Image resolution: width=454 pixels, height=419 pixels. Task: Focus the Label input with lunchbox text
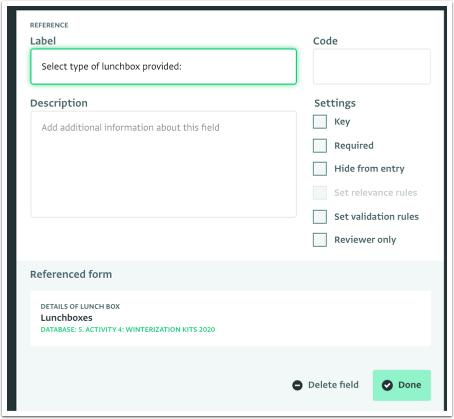pos(163,67)
